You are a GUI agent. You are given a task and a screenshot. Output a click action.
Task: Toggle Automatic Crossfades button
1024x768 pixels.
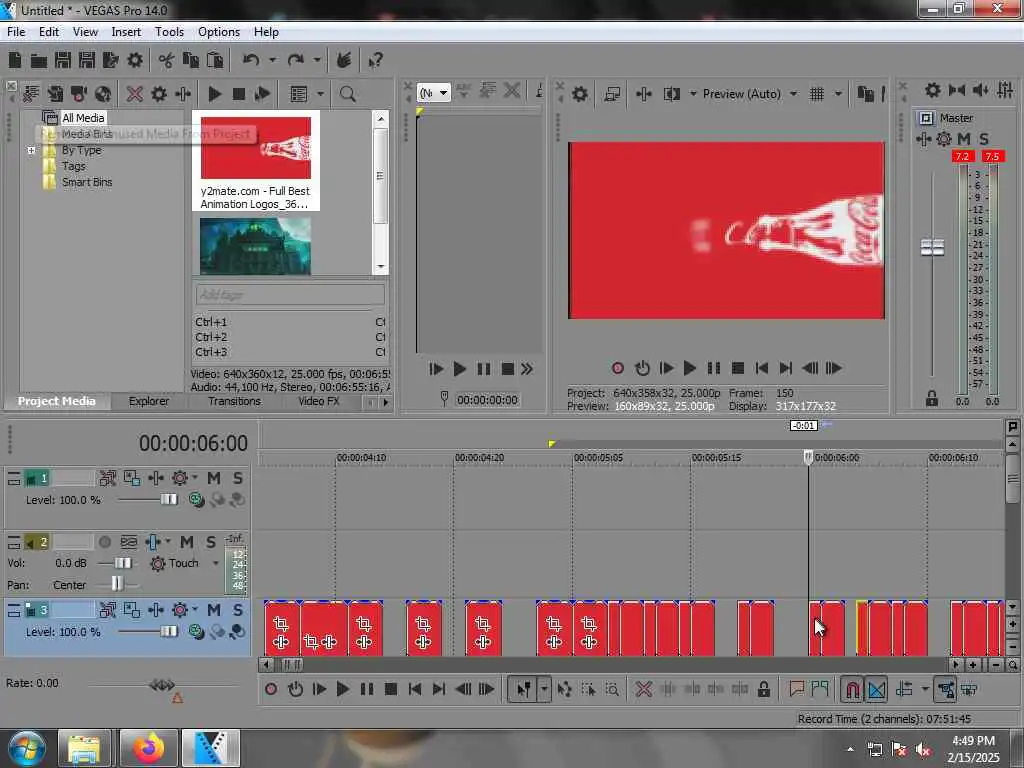(876, 689)
